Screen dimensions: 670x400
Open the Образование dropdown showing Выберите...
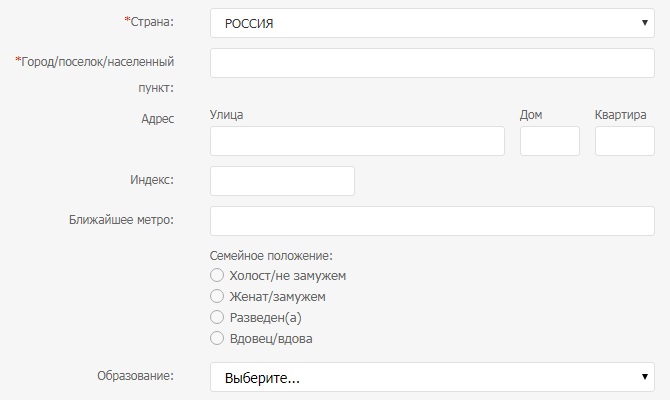432,377
